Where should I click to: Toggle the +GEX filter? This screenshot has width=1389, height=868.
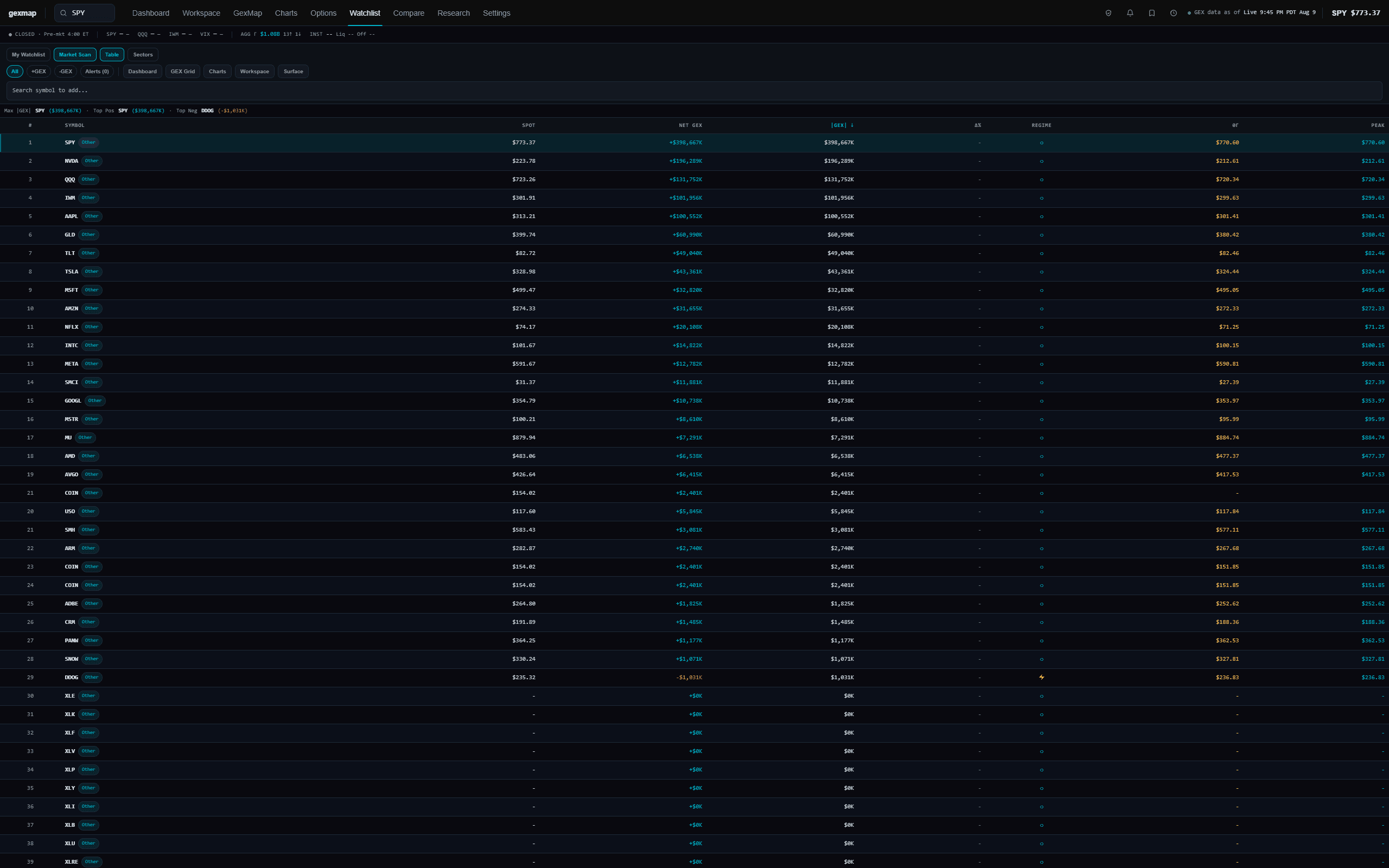pyautogui.click(x=39, y=71)
